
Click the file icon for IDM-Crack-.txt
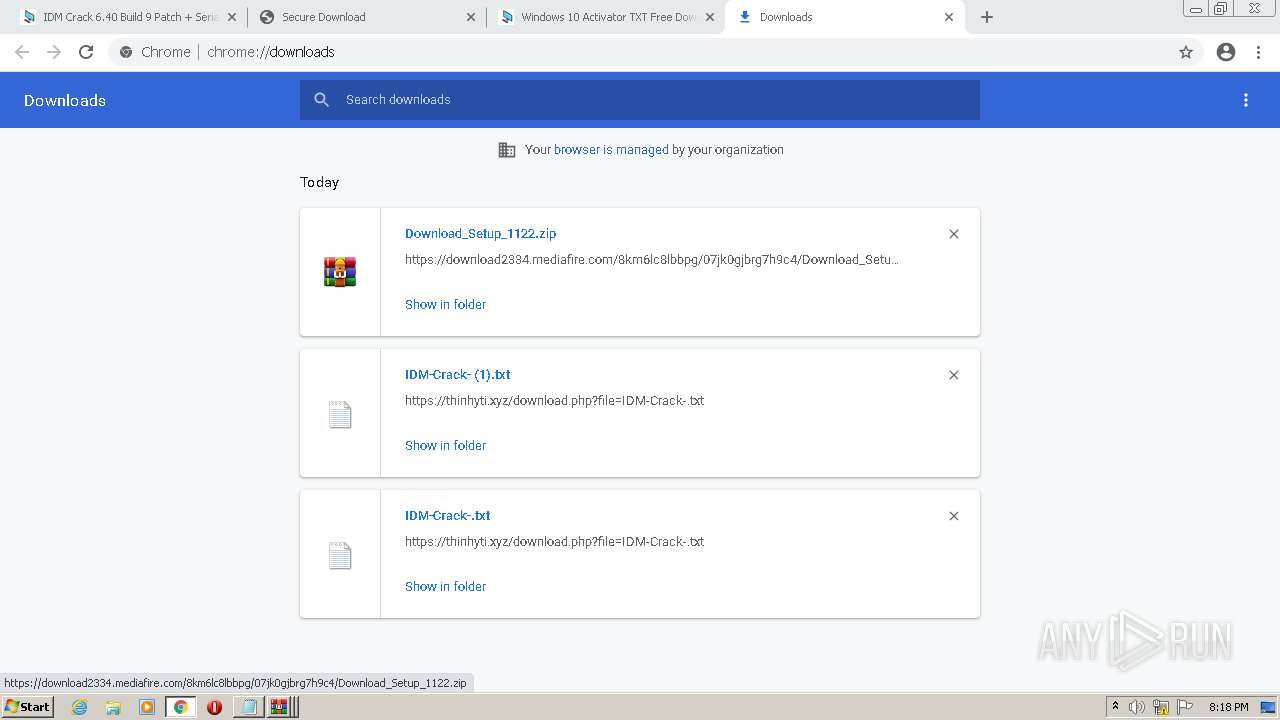coord(340,555)
